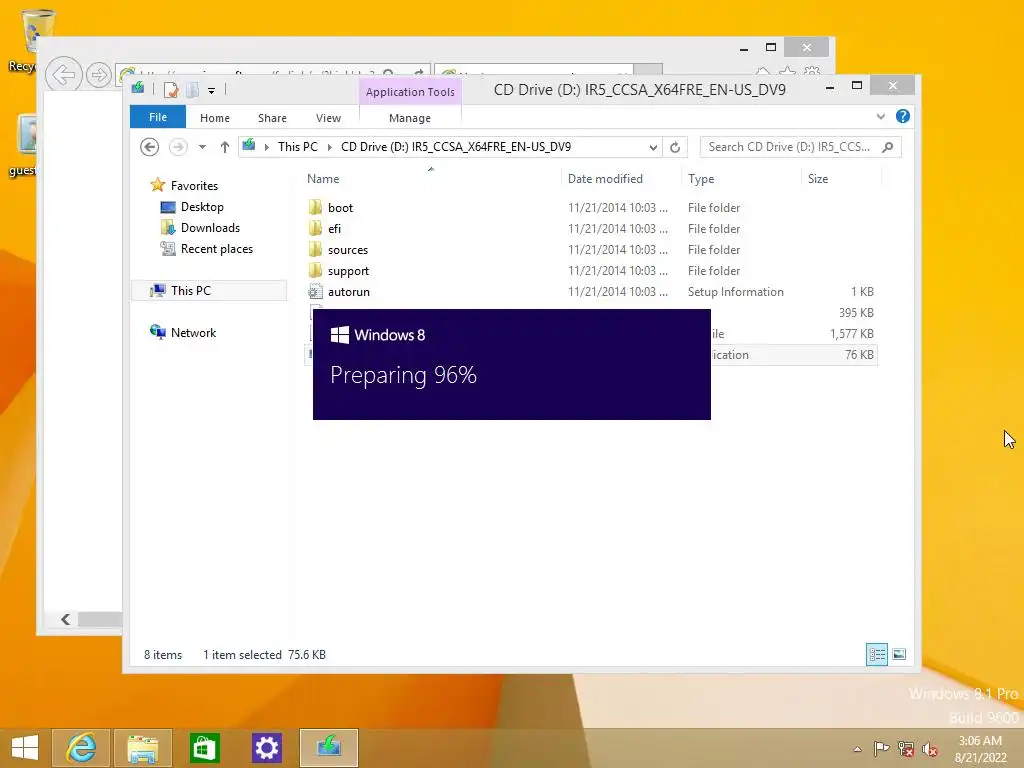Open Customize Quick Access Toolbar dropdown
Screen dimensions: 1024x768
pyautogui.click(x=212, y=91)
